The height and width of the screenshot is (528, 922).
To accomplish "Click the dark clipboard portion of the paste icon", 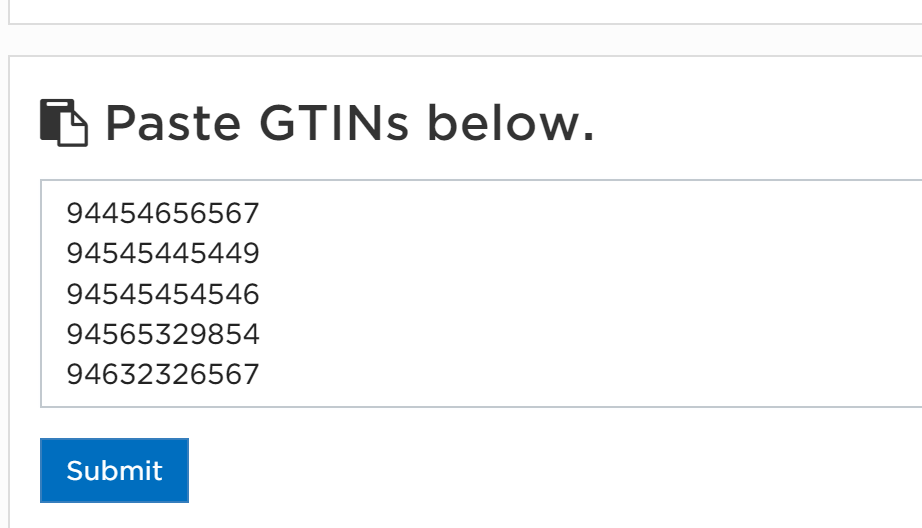I will pyautogui.click(x=49, y=121).
